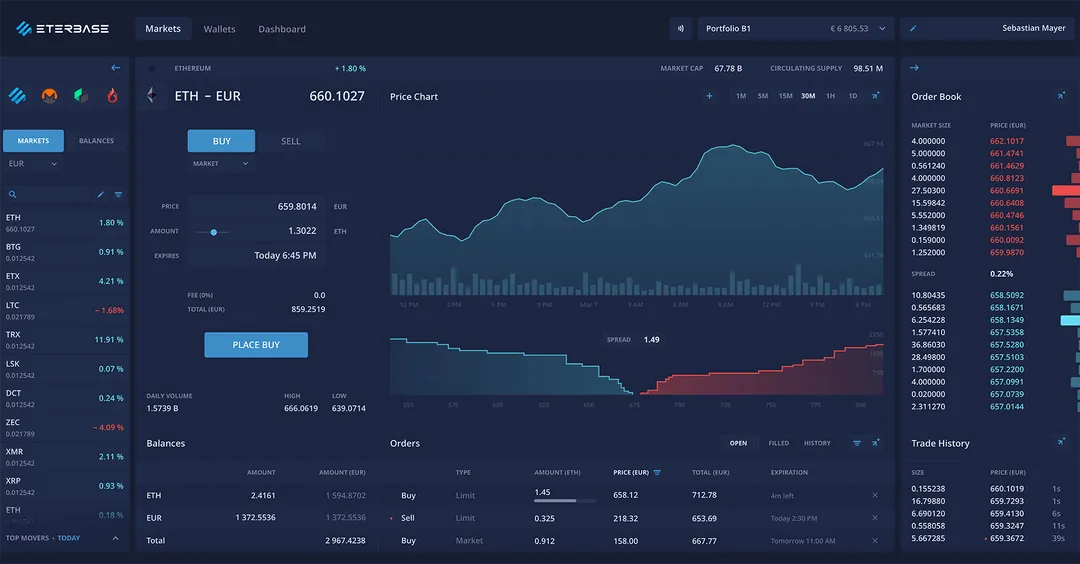Screen dimensions: 1080x564
Task: Favorite Ethereum with the star icon
Action: pos(152,68)
